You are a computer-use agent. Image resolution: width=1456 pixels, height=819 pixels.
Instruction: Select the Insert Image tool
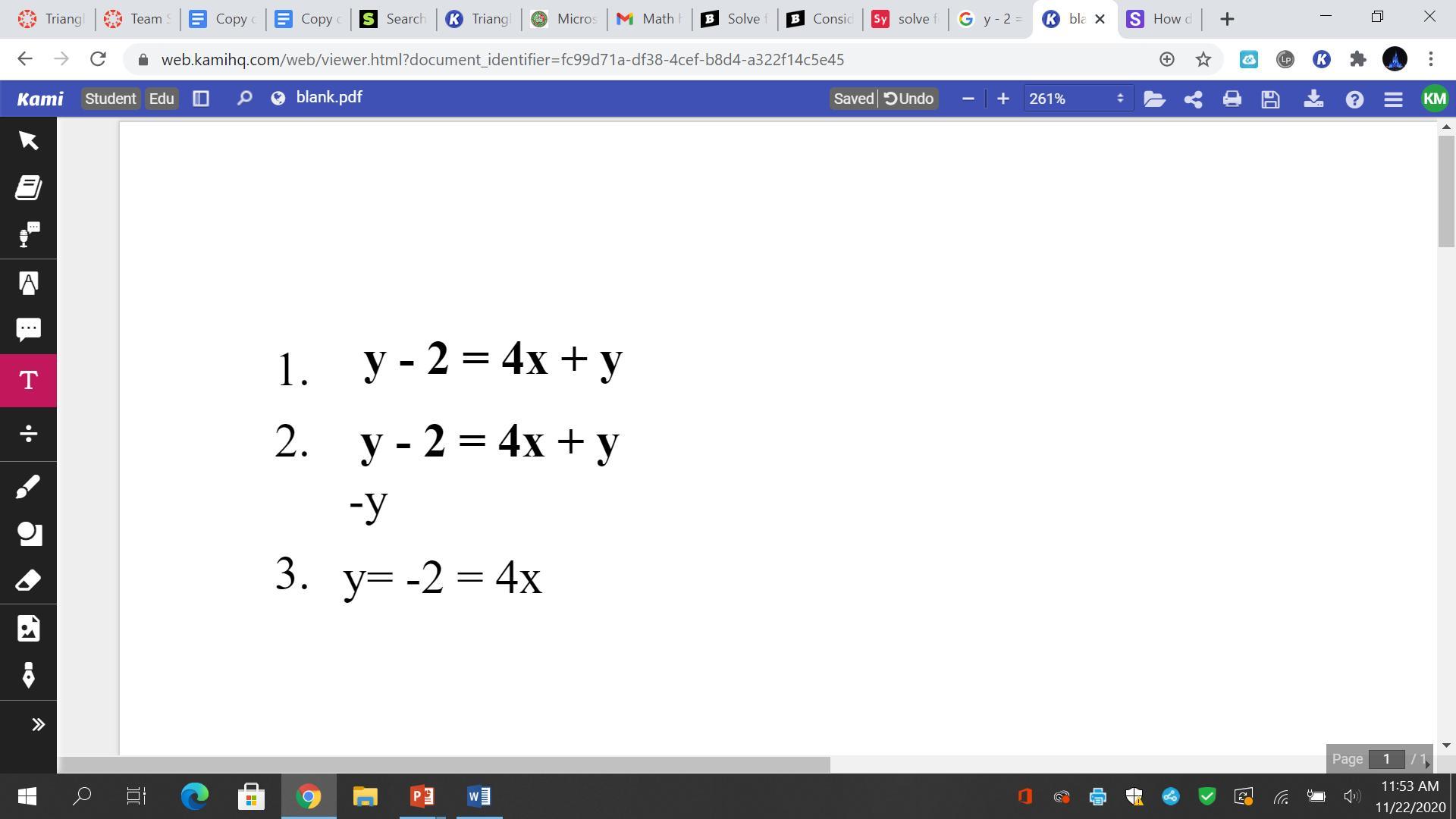[x=28, y=629]
